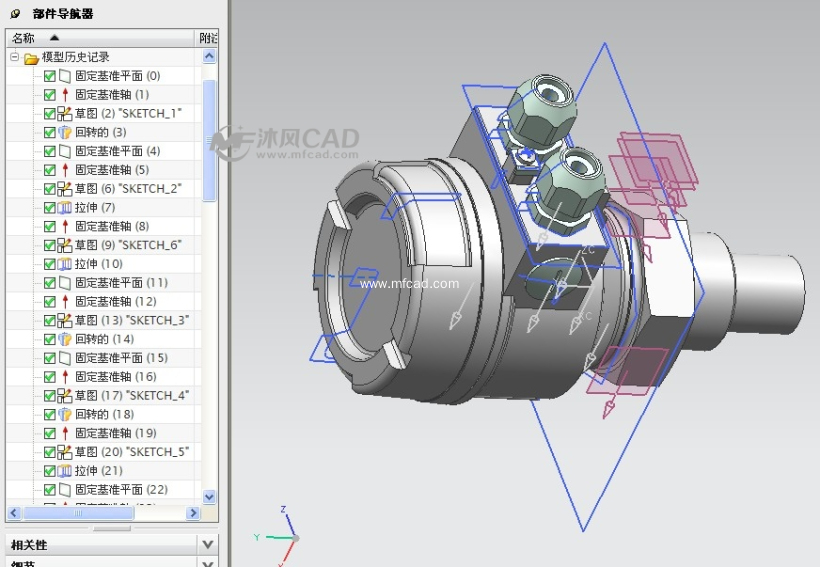Toggle the 回转的 (3) feature checkbox
Image resolution: width=820 pixels, height=567 pixels.
(50, 133)
